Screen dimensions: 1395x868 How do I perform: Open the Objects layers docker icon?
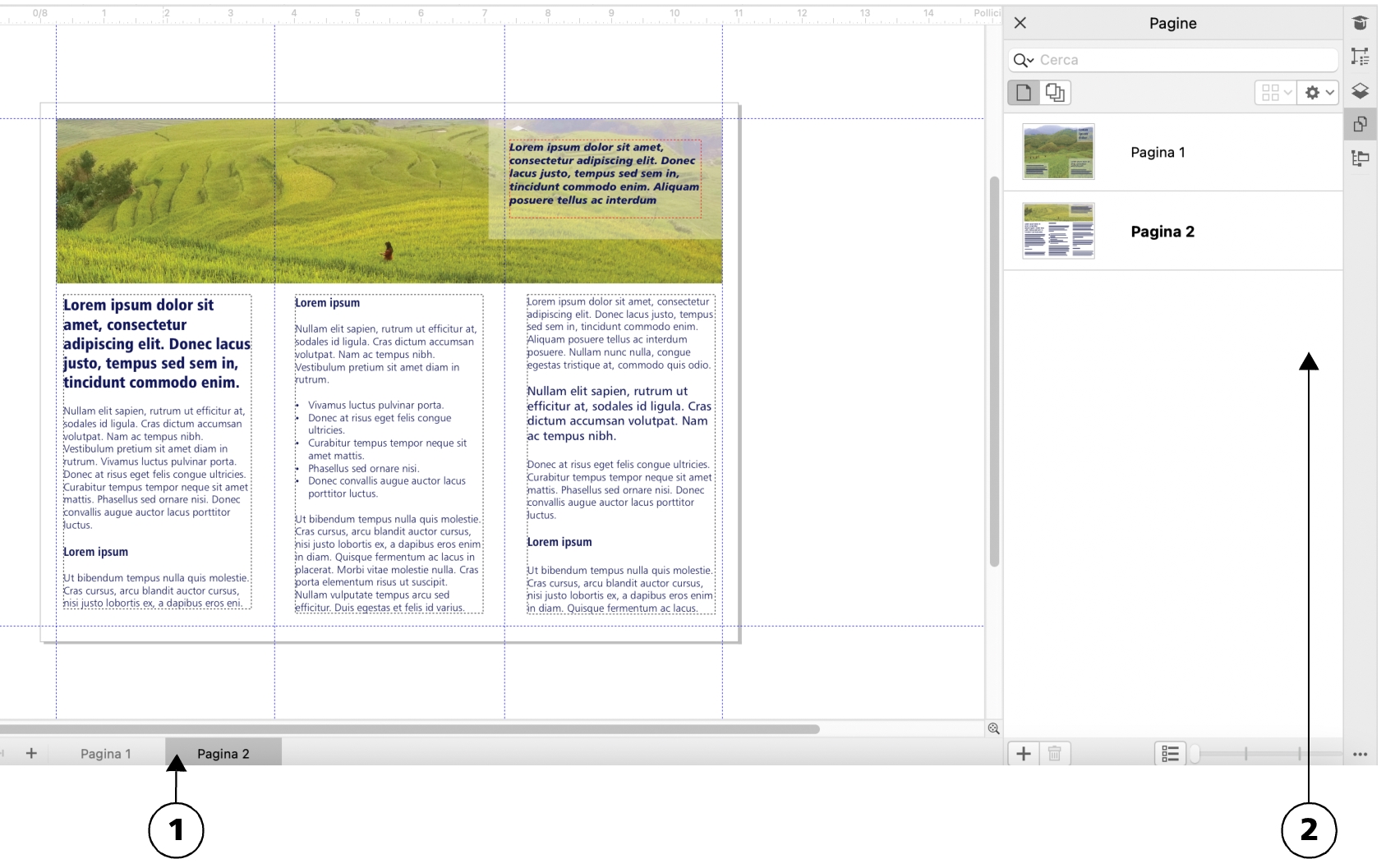[1360, 91]
